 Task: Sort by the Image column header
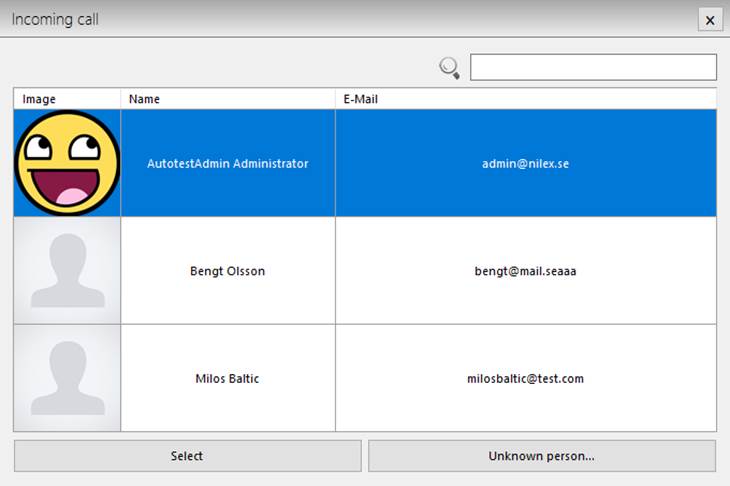point(66,99)
